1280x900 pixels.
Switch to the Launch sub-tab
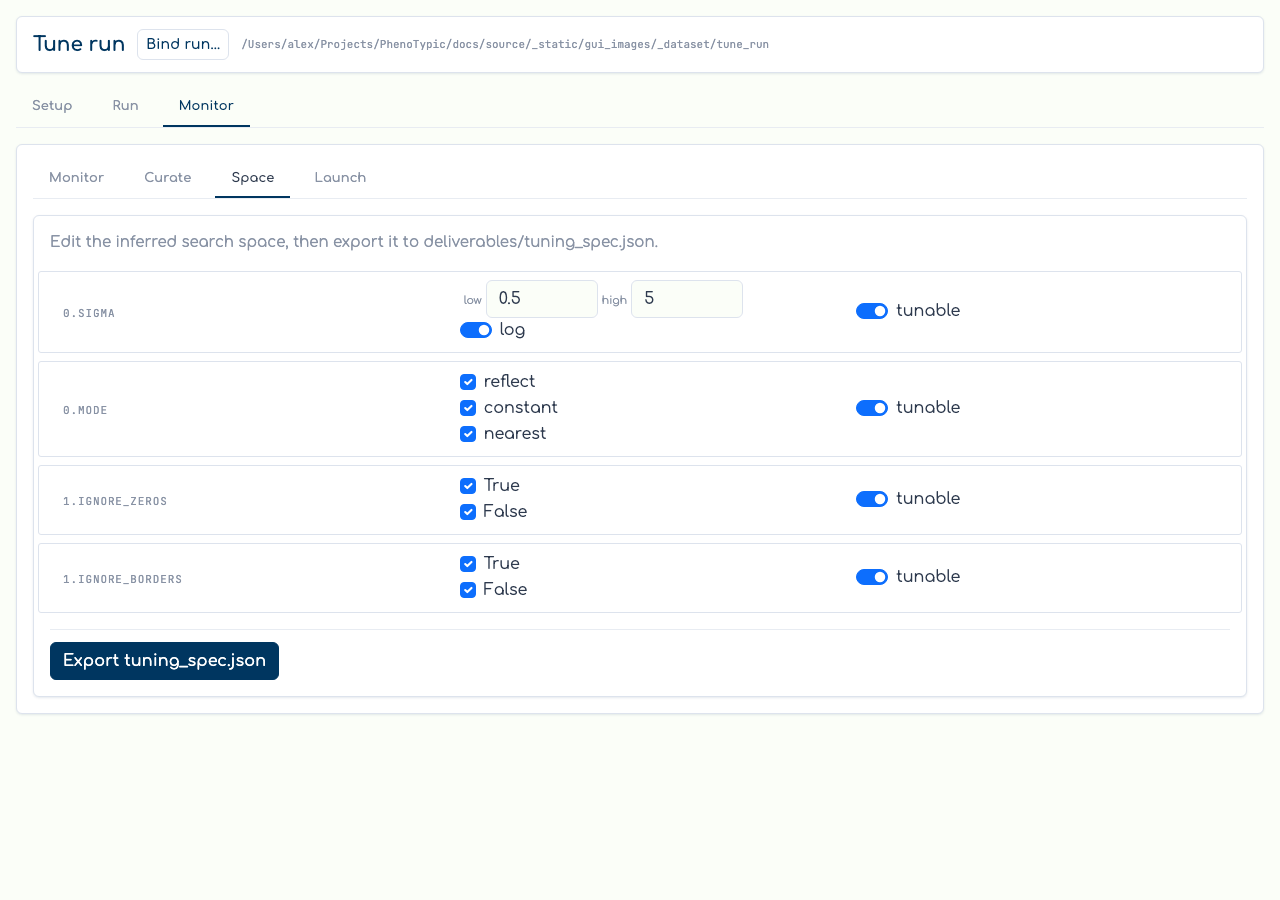(x=340, y=178)
